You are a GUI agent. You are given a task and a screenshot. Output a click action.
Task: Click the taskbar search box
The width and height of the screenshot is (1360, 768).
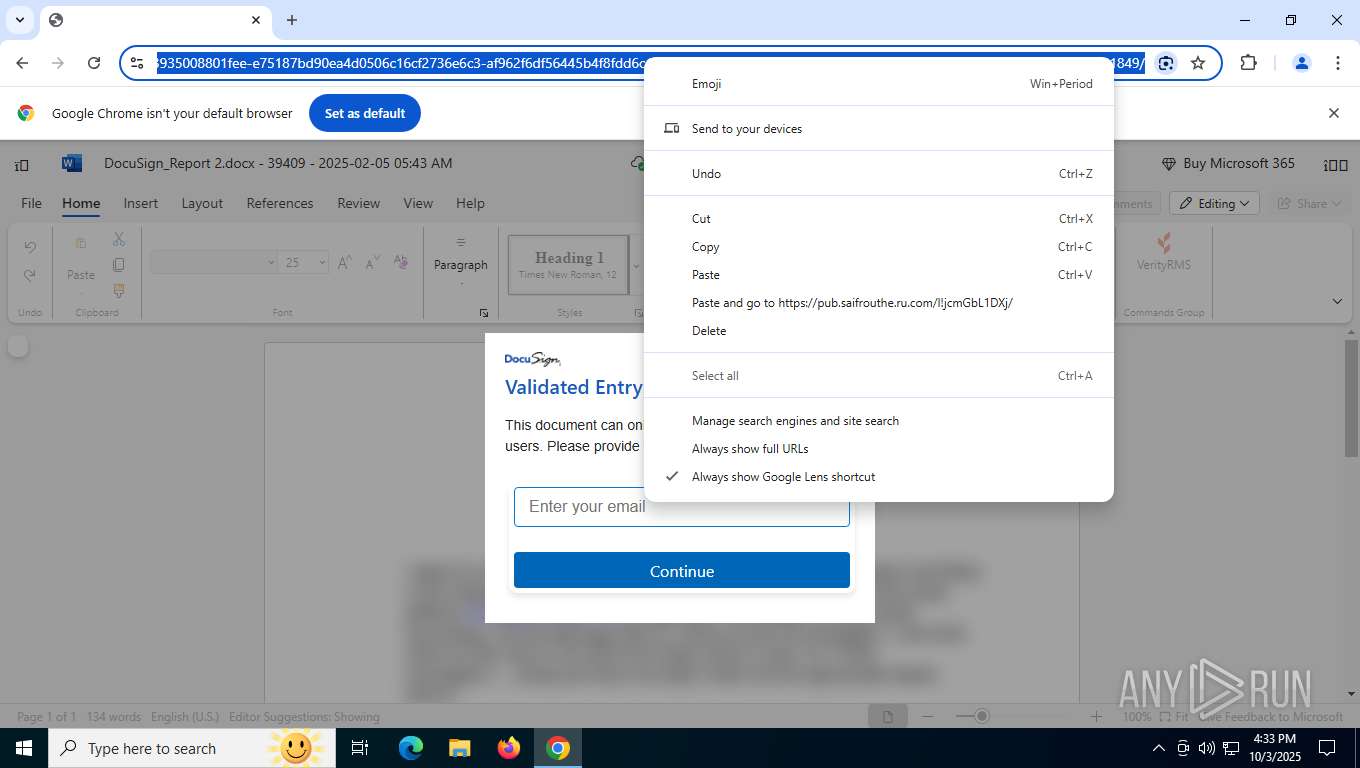click(x=190, y=748)
